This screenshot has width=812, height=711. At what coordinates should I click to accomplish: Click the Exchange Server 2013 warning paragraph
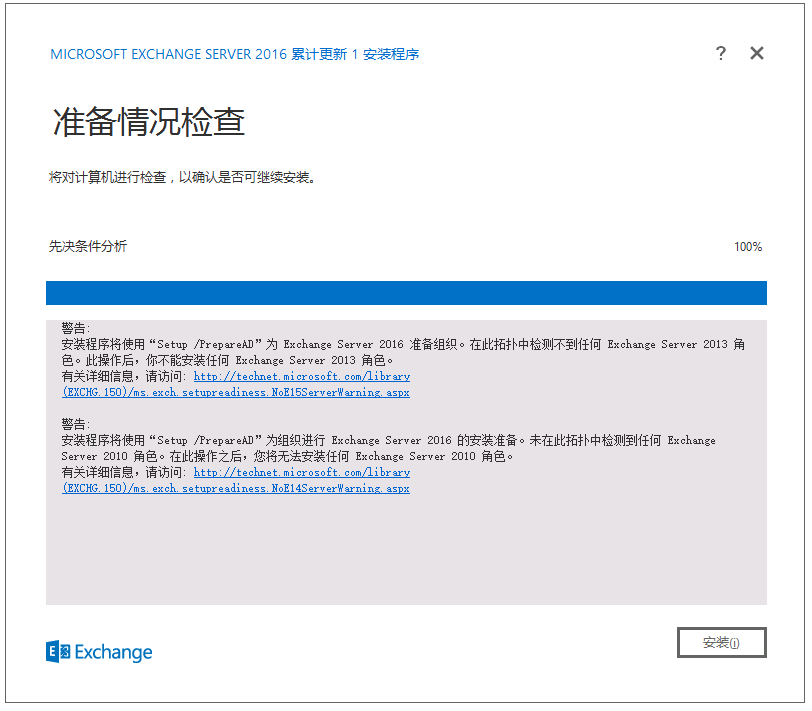pyautogui.click(x=400, y=352)
